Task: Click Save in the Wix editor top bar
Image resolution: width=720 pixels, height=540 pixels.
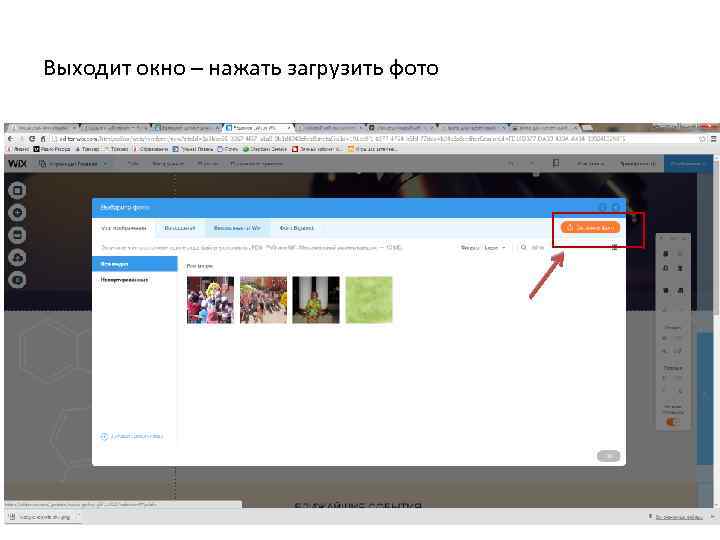Action: (591, 163)
